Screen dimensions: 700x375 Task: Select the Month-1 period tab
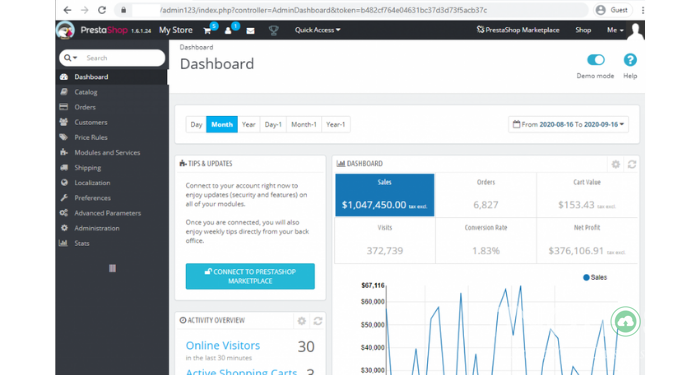point(304,125)
